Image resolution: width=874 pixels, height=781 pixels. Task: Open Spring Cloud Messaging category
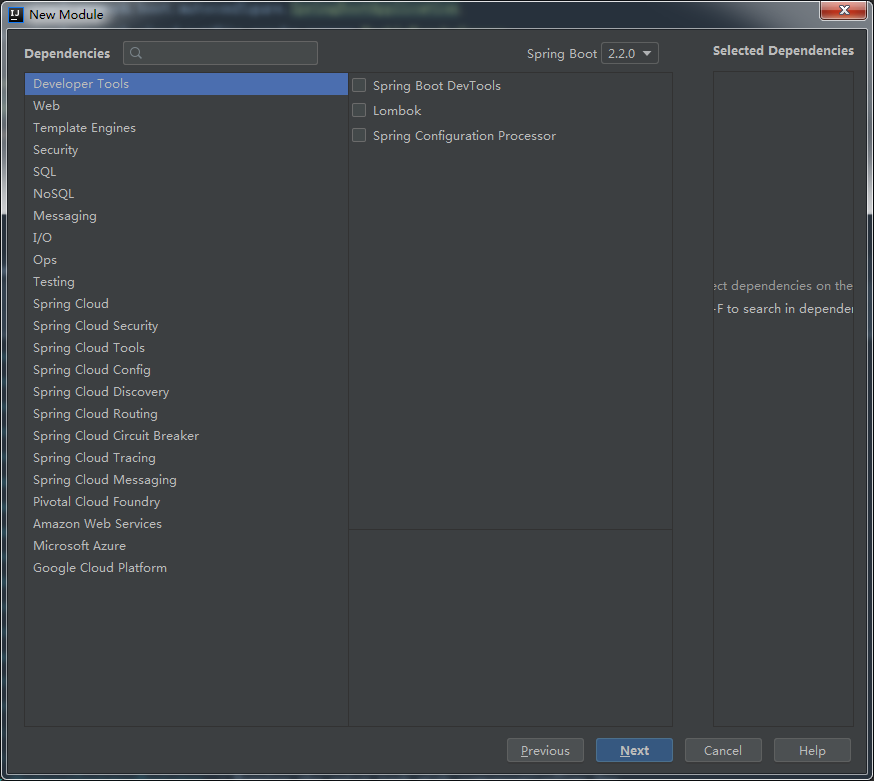186,480
